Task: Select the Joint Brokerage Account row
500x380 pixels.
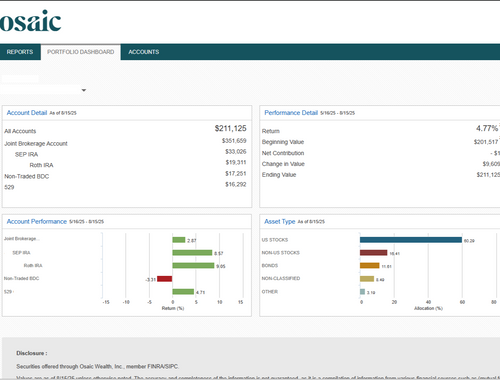Action: (x=125, y=143)
